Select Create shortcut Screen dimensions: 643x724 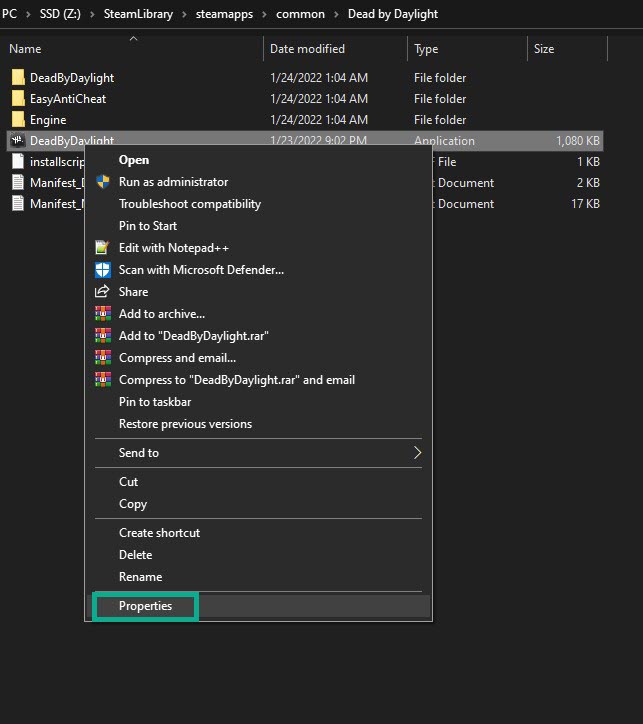(159, 533)
